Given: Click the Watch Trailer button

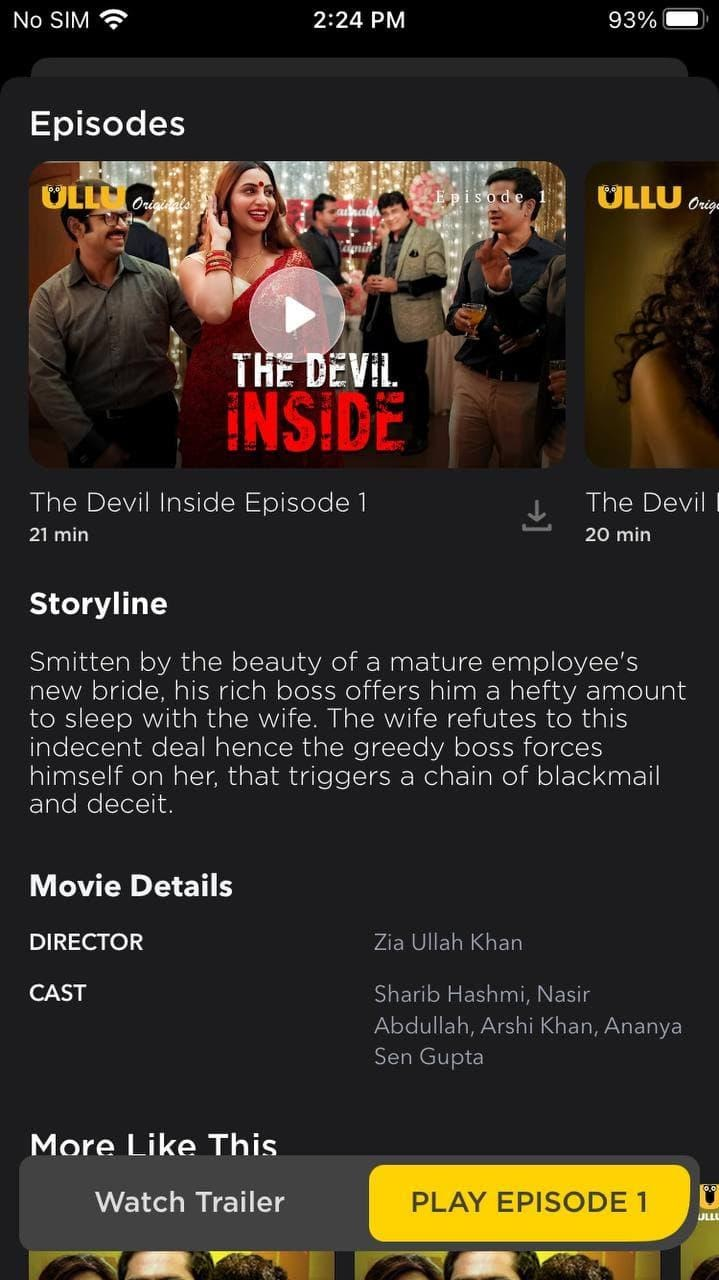Looking at the screenshot, I should [x=190, y=1202].
